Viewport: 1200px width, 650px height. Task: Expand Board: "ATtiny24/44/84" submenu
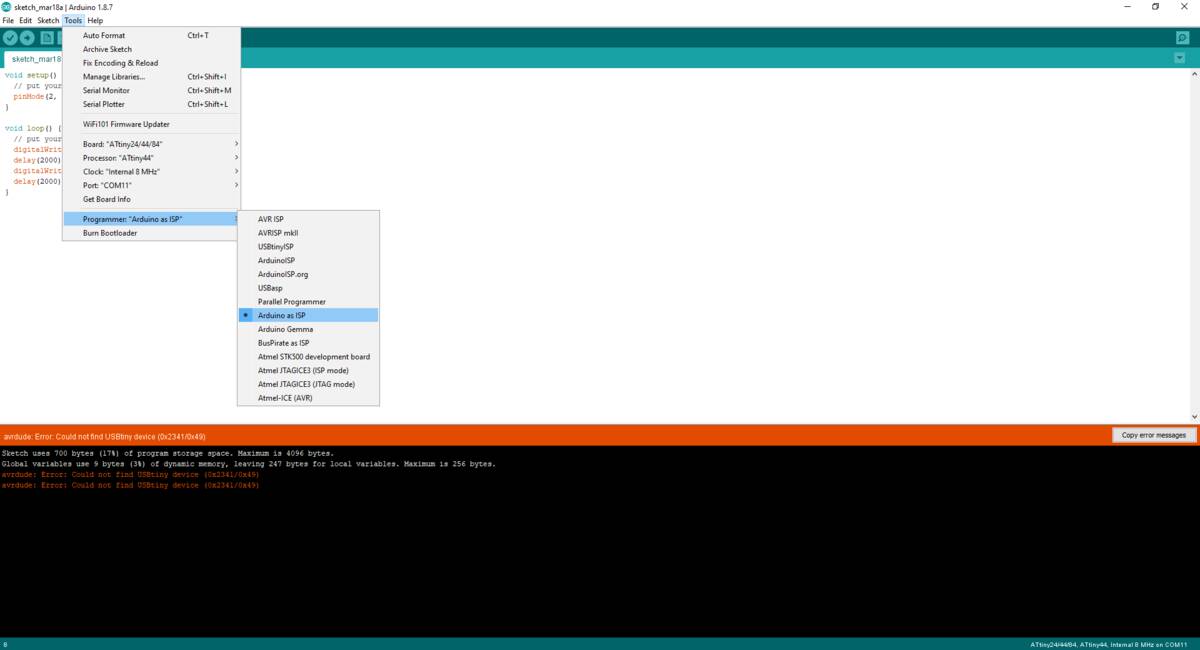coord(152,144)
